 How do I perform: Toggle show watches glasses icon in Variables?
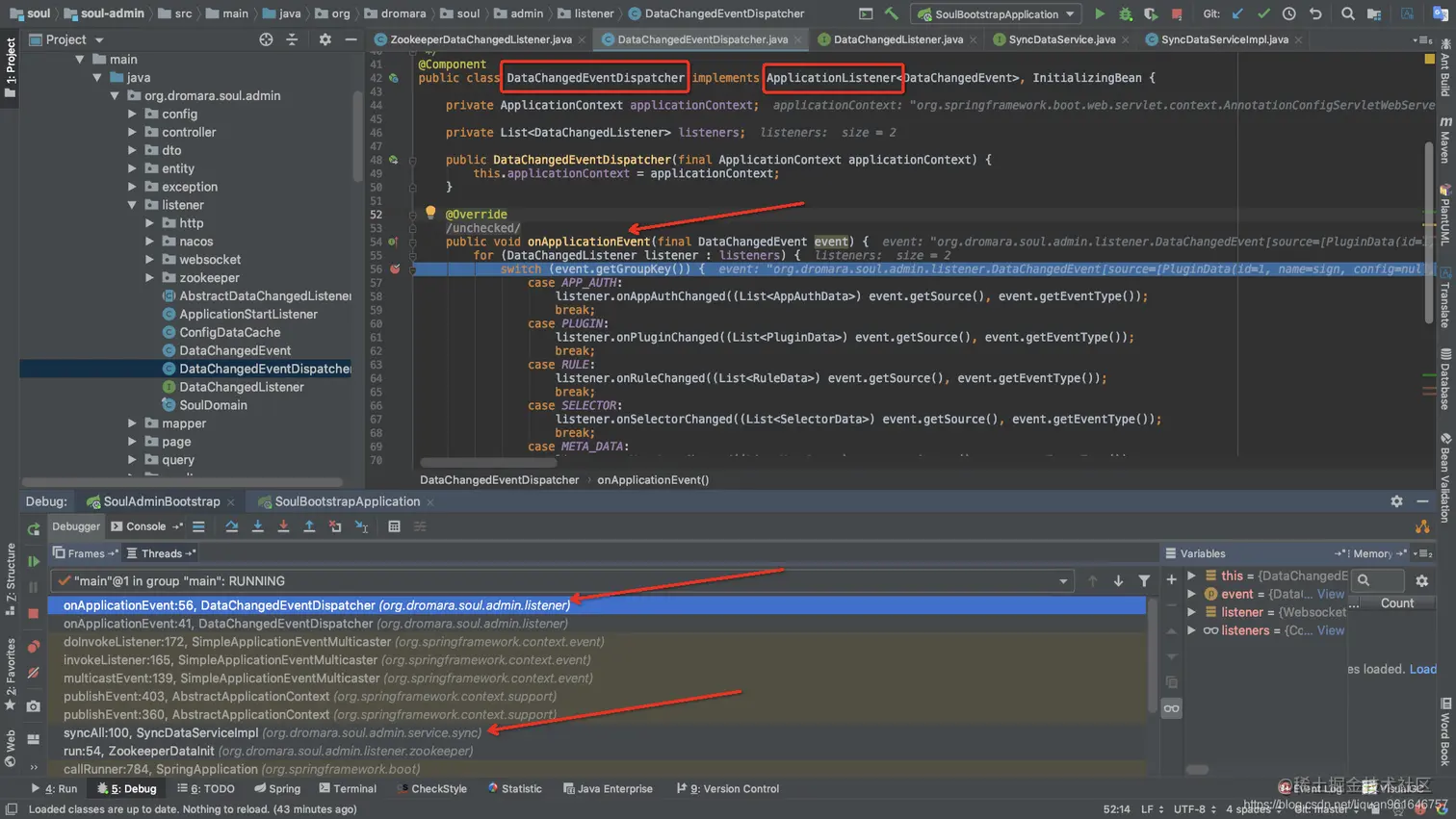[1171, 708]
